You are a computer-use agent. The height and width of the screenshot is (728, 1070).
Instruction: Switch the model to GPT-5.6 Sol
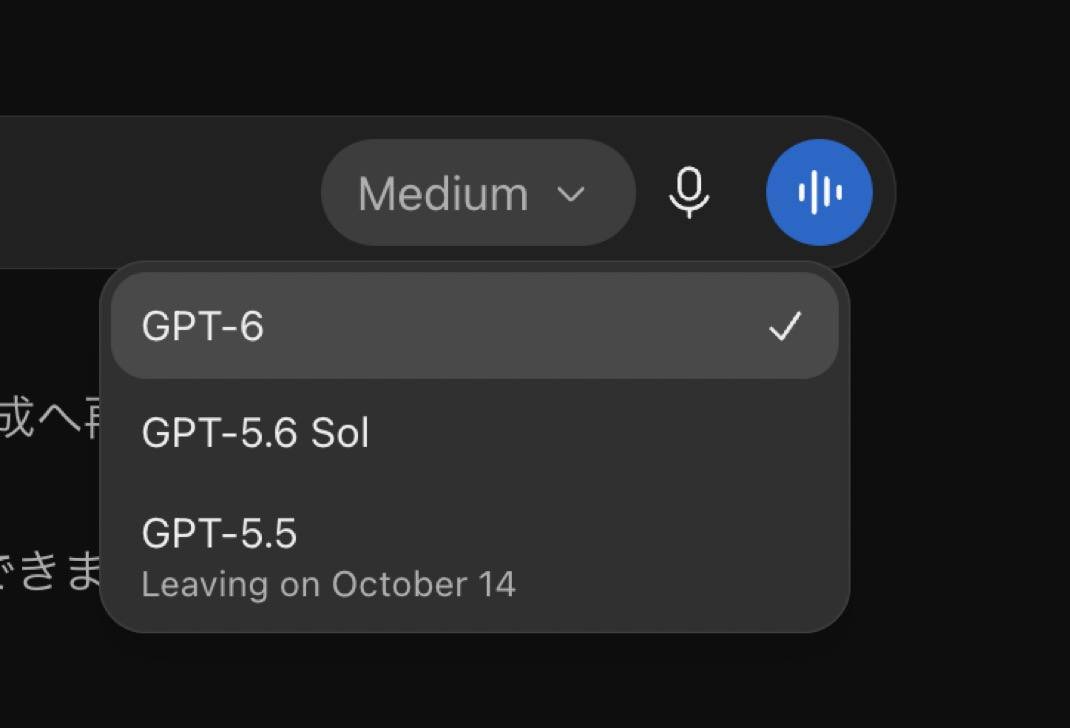474,432
